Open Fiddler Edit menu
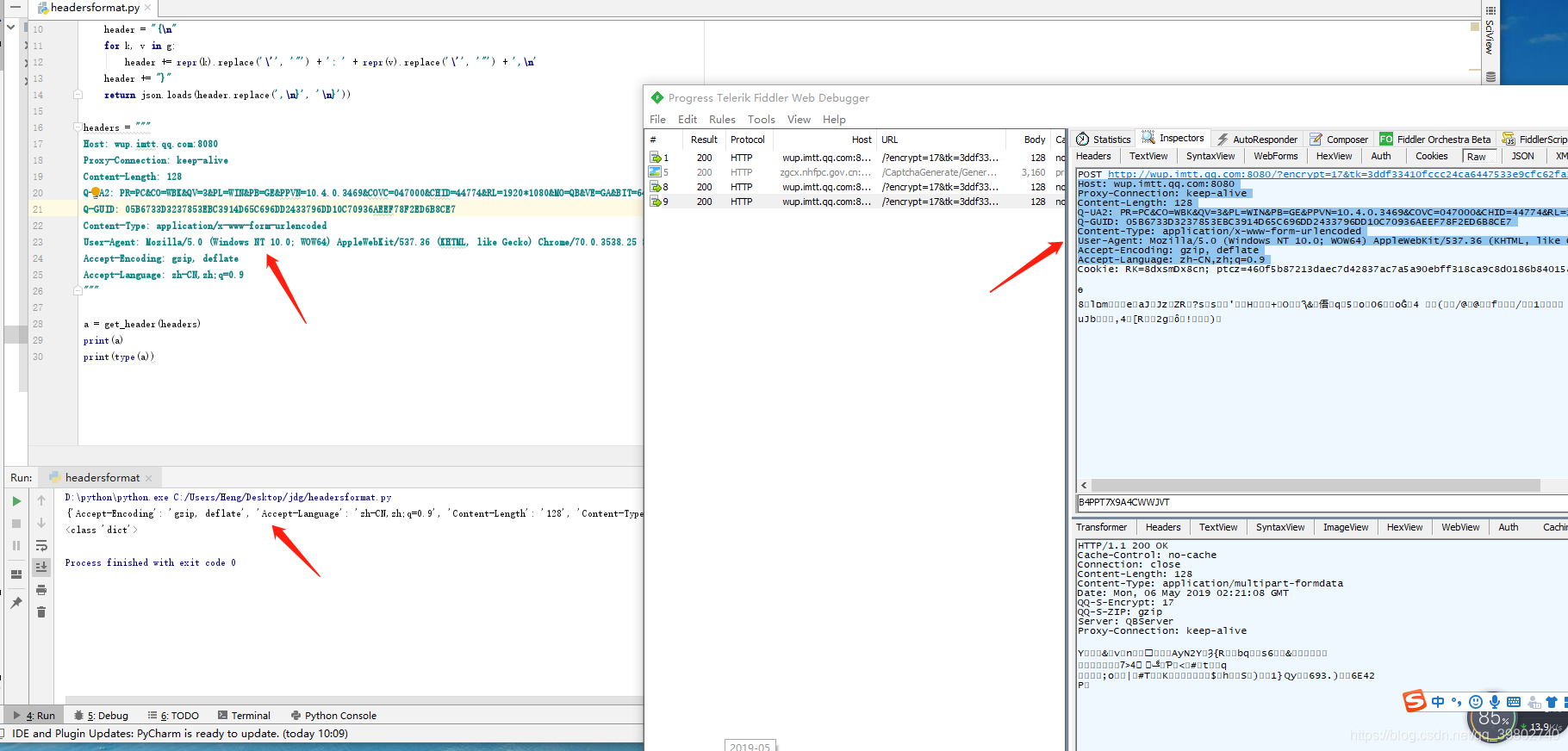The height and width of the screenshot is (751, 1568). pyautogui.click(x=688, y=120)
